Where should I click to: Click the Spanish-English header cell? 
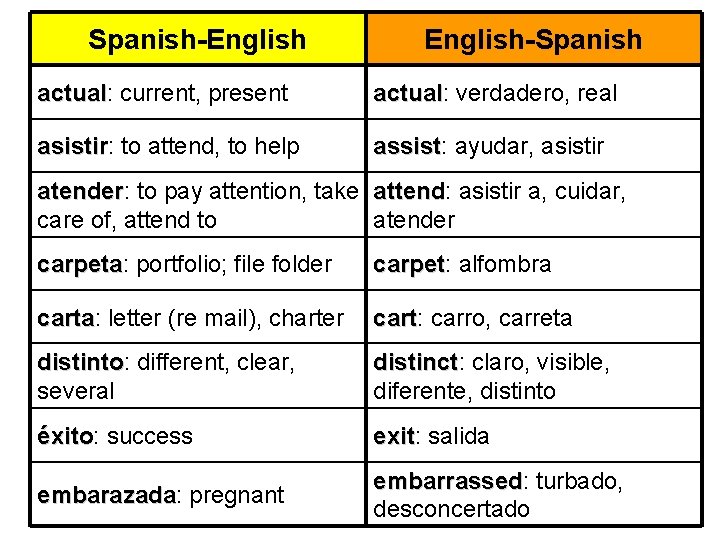[197, 40]
